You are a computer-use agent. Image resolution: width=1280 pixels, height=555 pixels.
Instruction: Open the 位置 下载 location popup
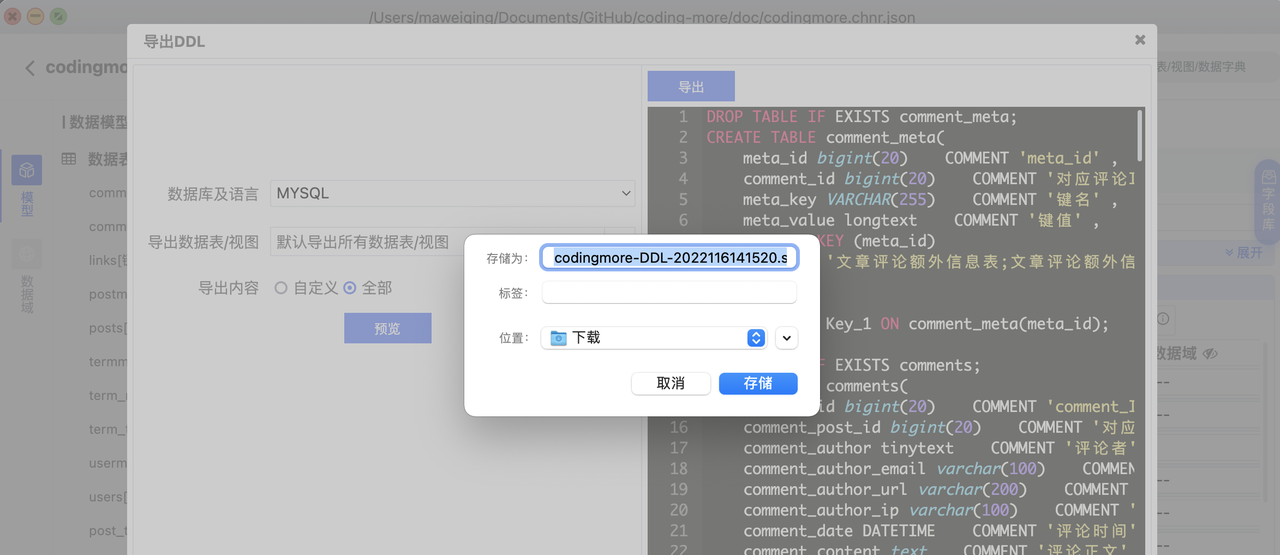pos(654,338)
